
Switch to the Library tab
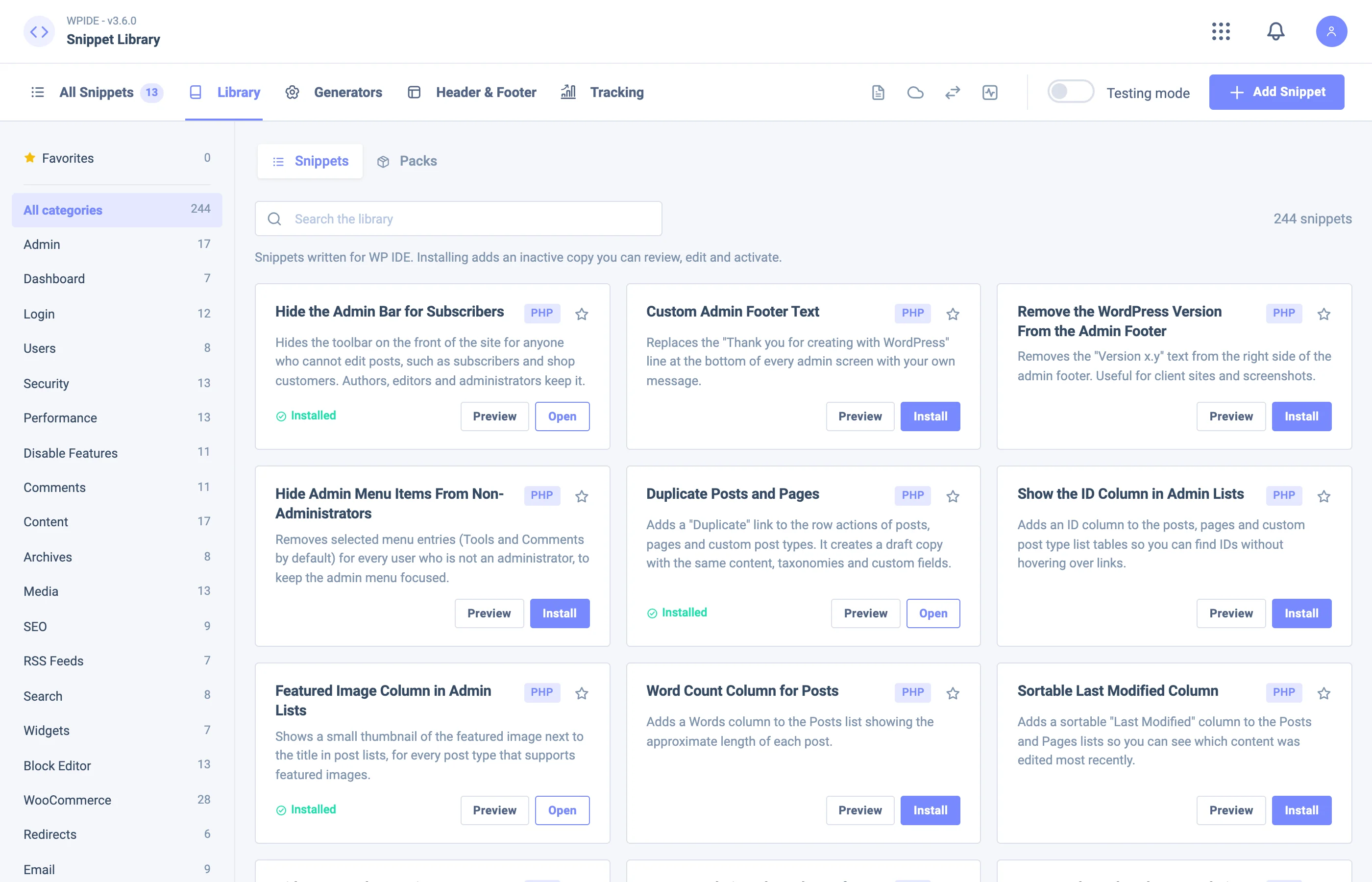click(x=224, y=92)
